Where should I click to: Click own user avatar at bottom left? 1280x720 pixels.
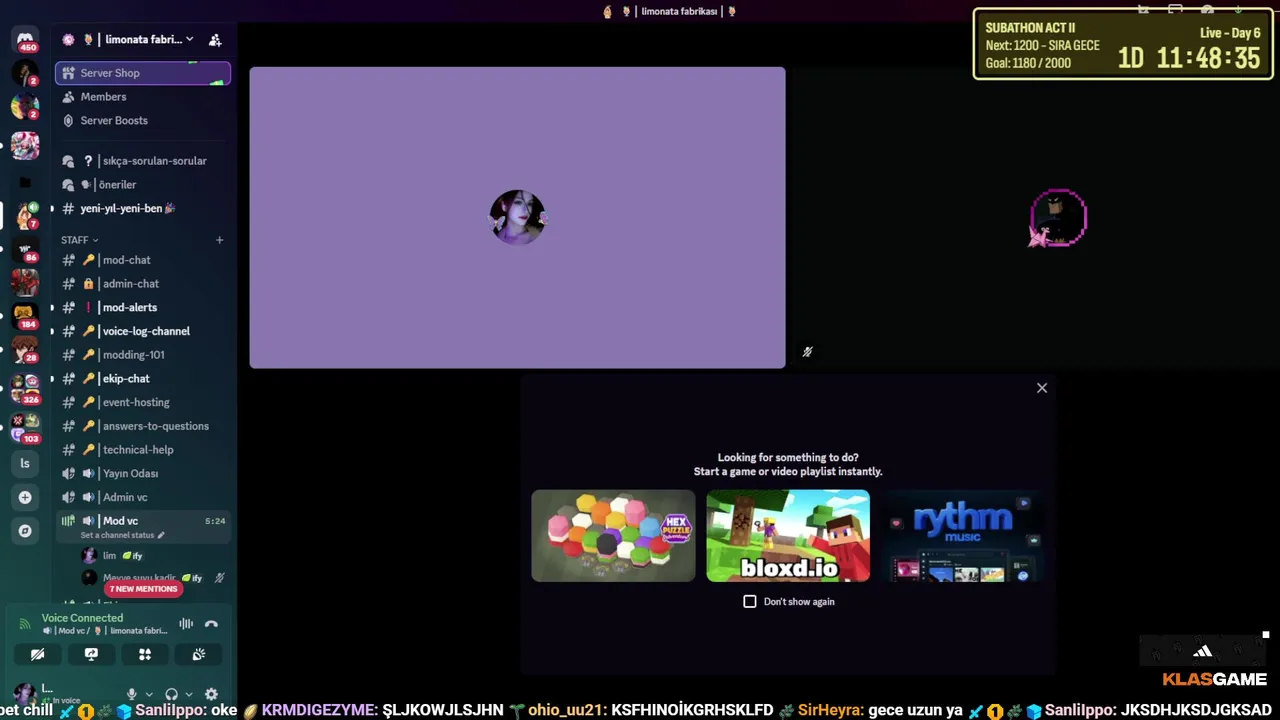[x=23, y=693]
